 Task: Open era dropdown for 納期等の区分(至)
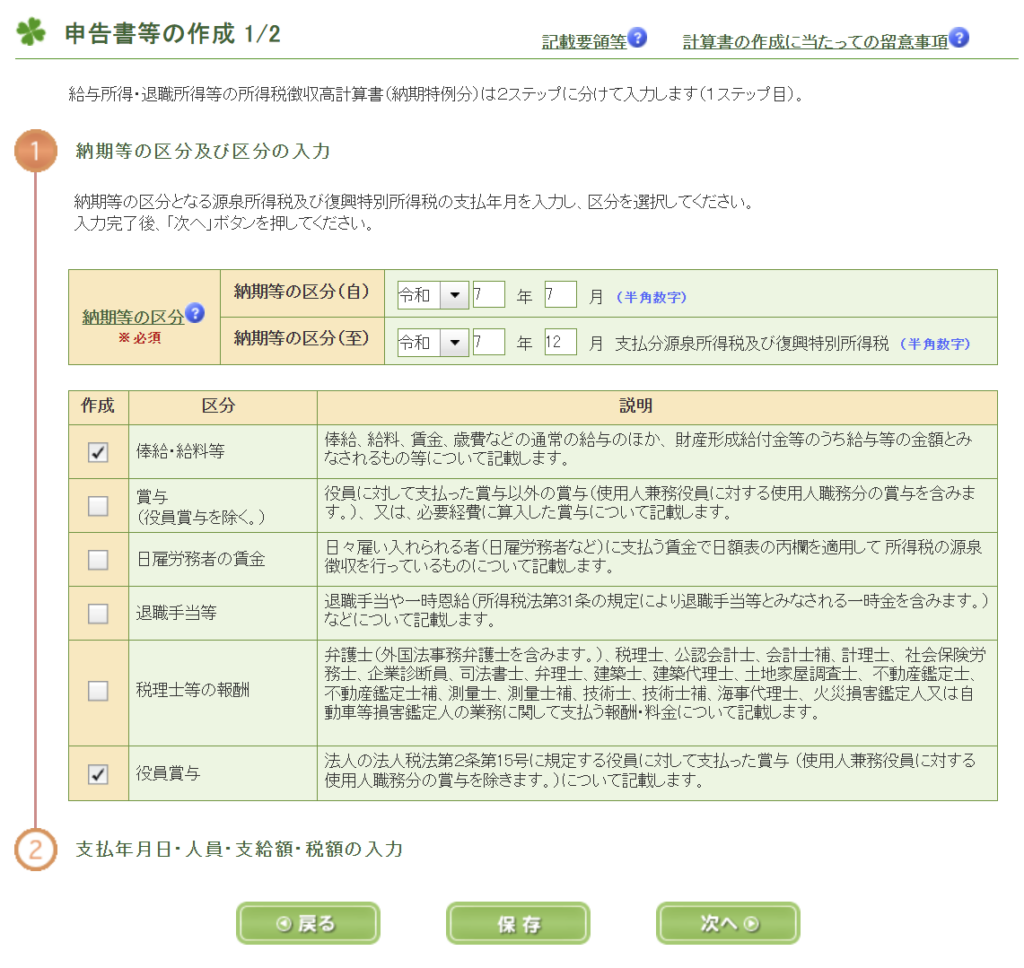pyautogui.click(x=454, y=343)
